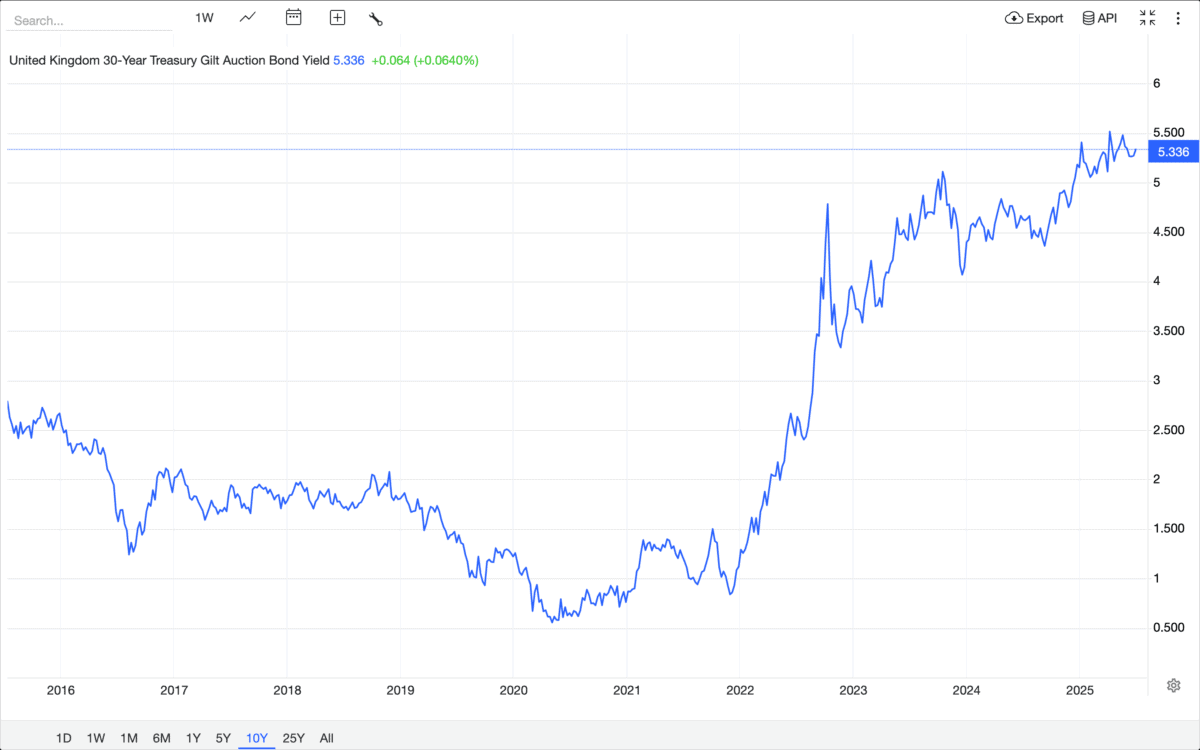
Task: Select the 10Y time range
Action: [x=257, y=738]
